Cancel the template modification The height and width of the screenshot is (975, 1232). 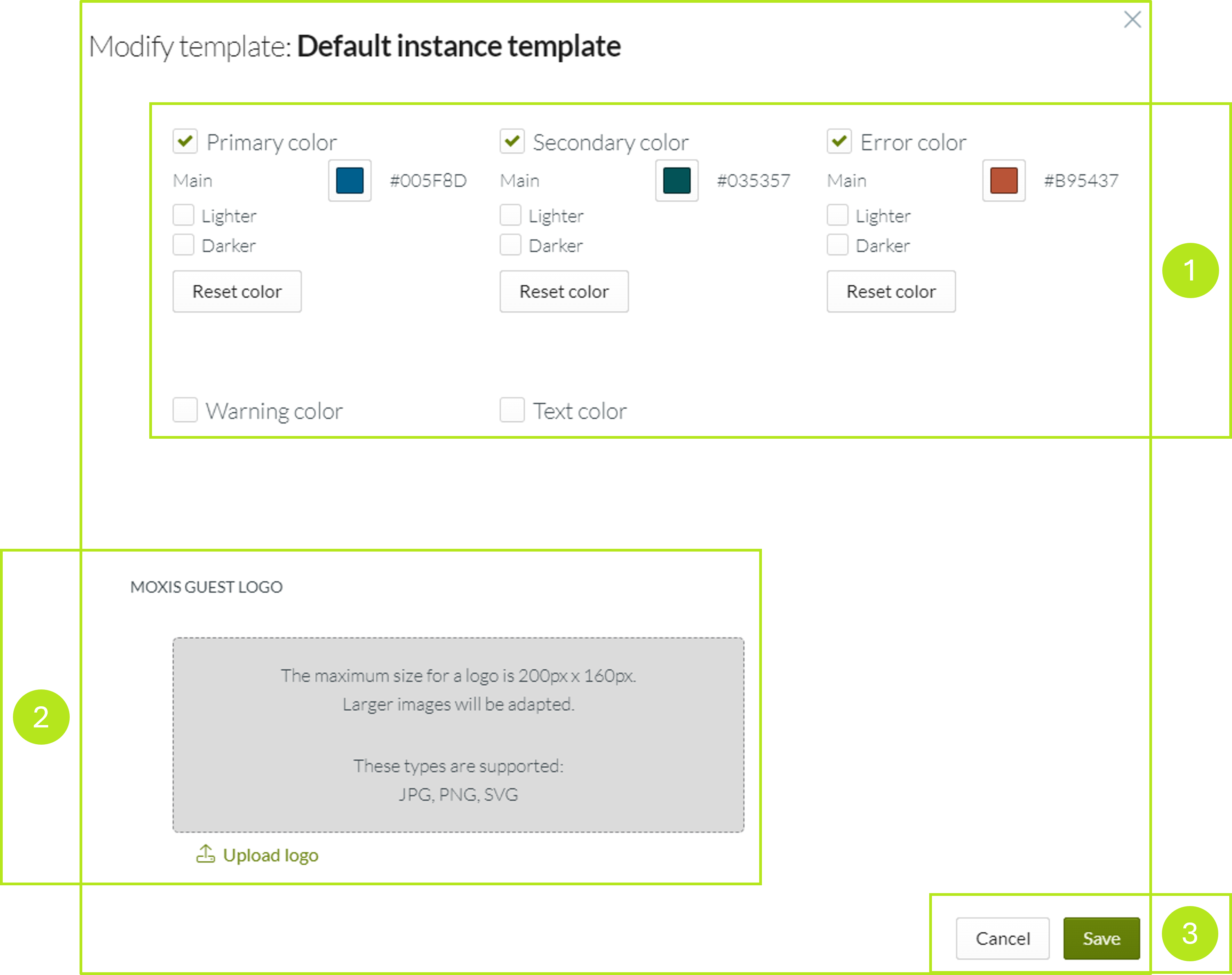click(1002, 938)
